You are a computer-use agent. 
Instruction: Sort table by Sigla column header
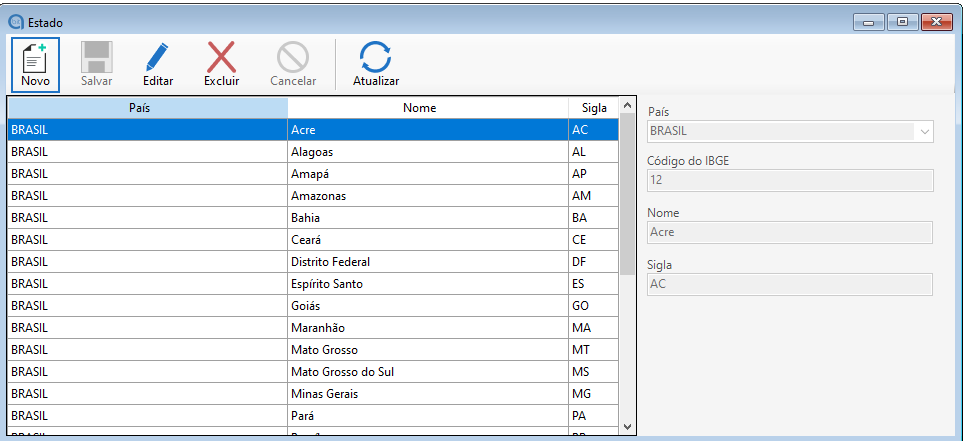pos(593,107)
